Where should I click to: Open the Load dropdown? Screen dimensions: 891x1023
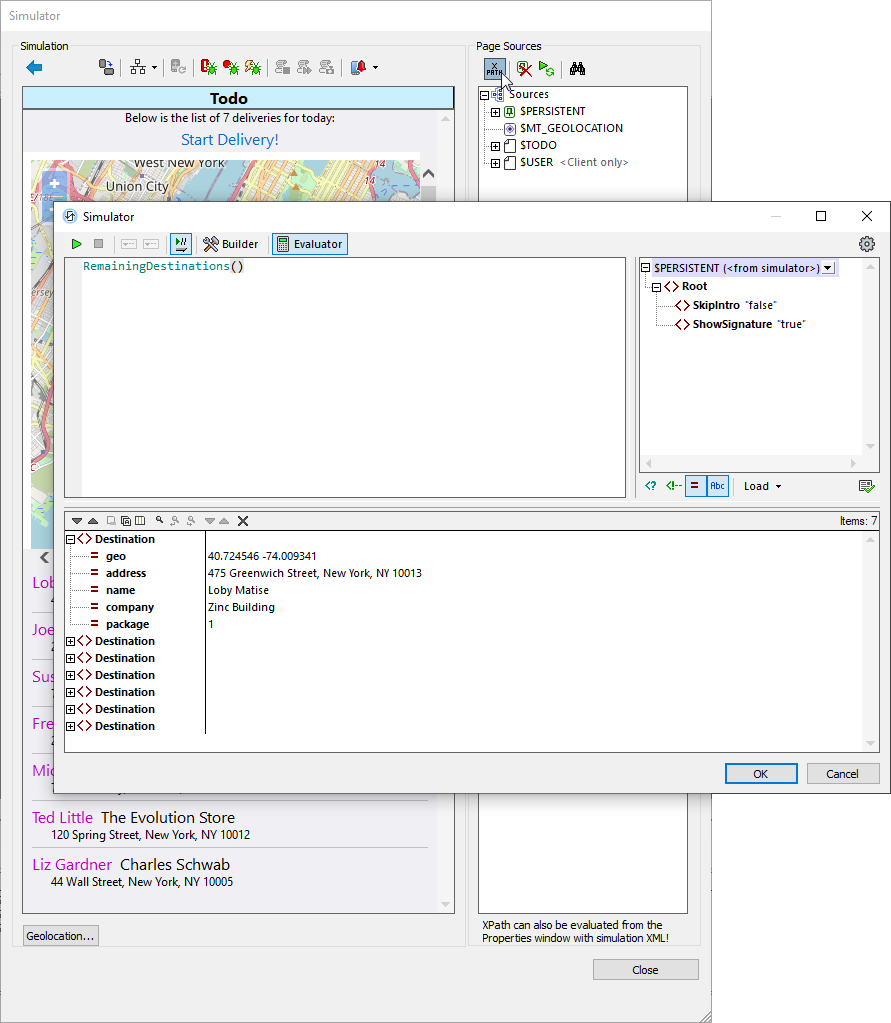click(762, 486)
